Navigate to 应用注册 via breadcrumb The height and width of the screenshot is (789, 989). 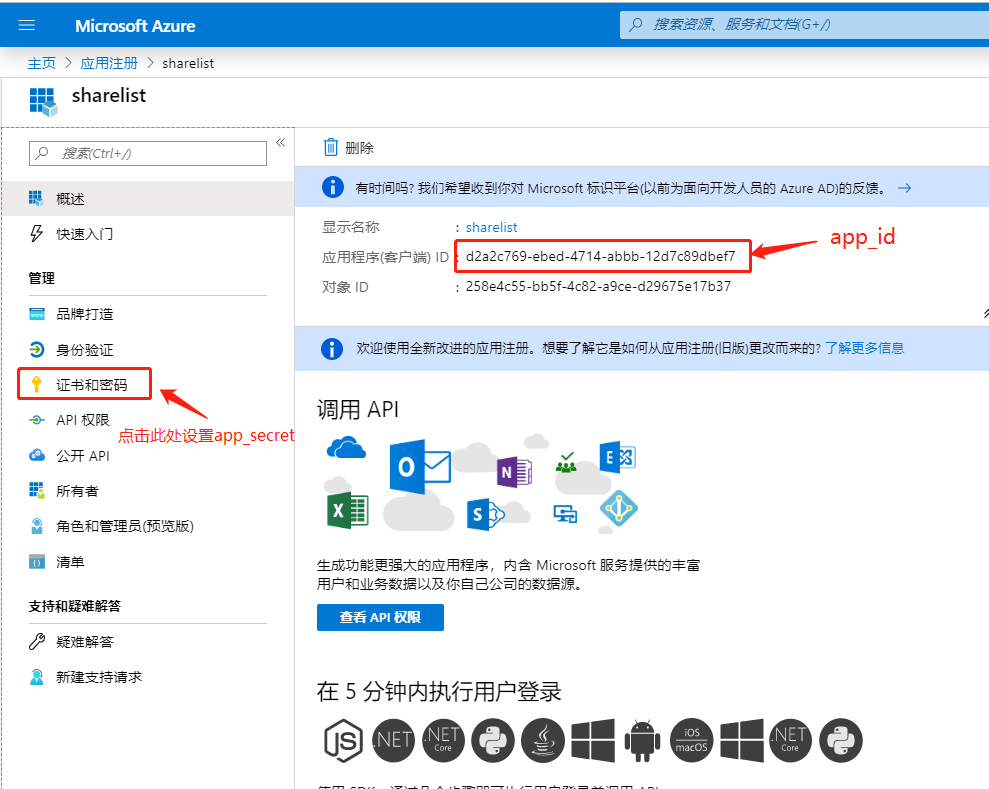click(108, 62)
